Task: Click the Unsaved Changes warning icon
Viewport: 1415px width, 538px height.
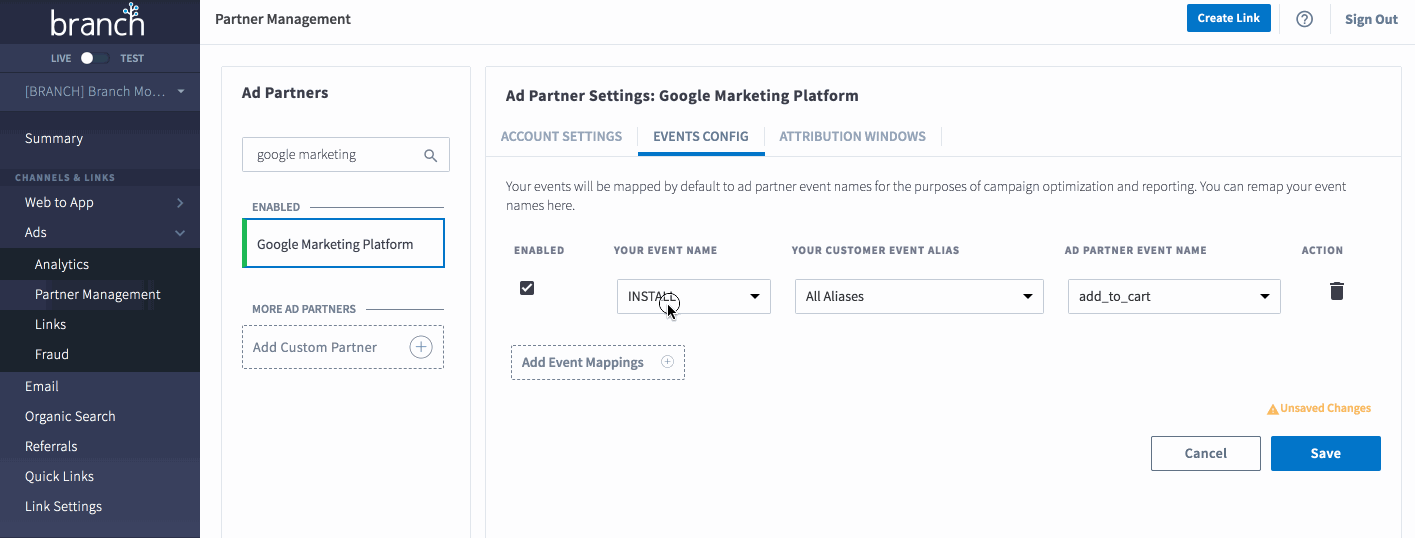Action: click(1272, 409)
